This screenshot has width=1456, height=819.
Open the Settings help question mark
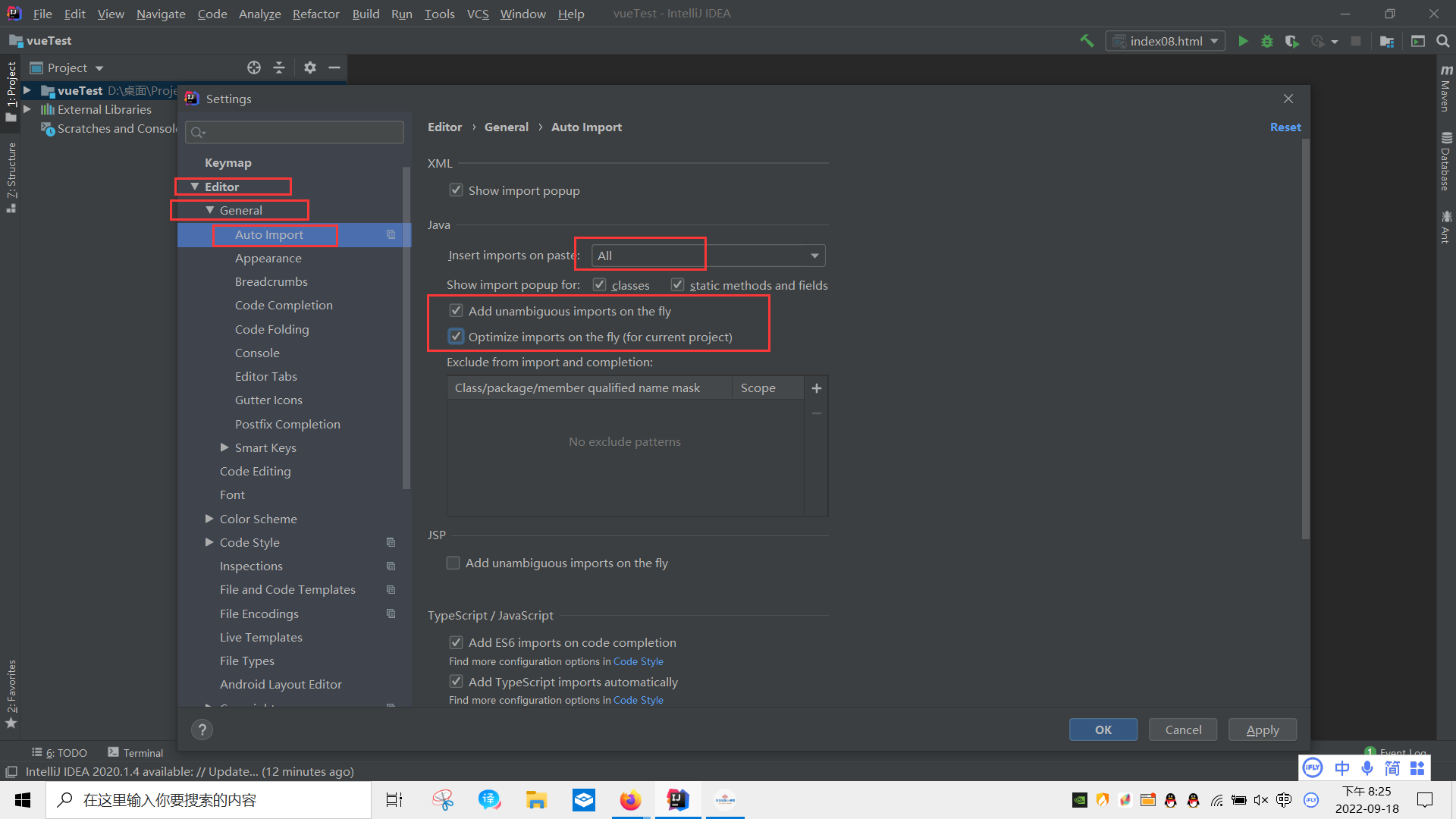[x=202, y=730]
